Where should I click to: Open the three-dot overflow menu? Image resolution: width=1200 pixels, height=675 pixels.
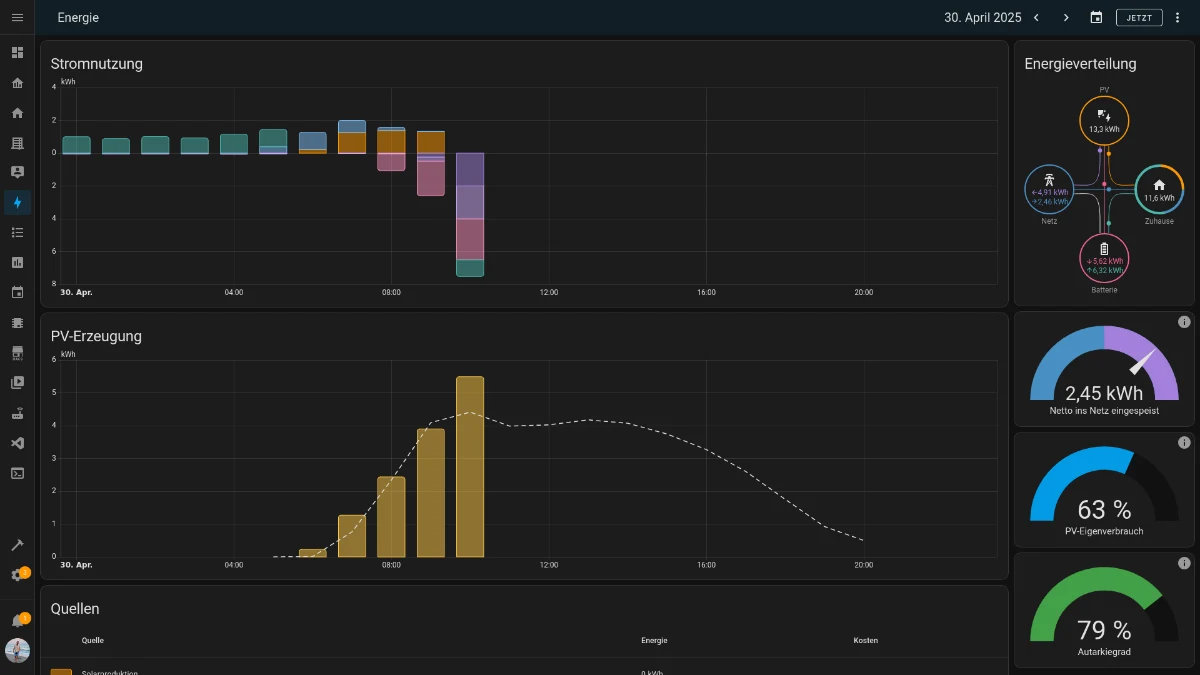[1177, 18]
